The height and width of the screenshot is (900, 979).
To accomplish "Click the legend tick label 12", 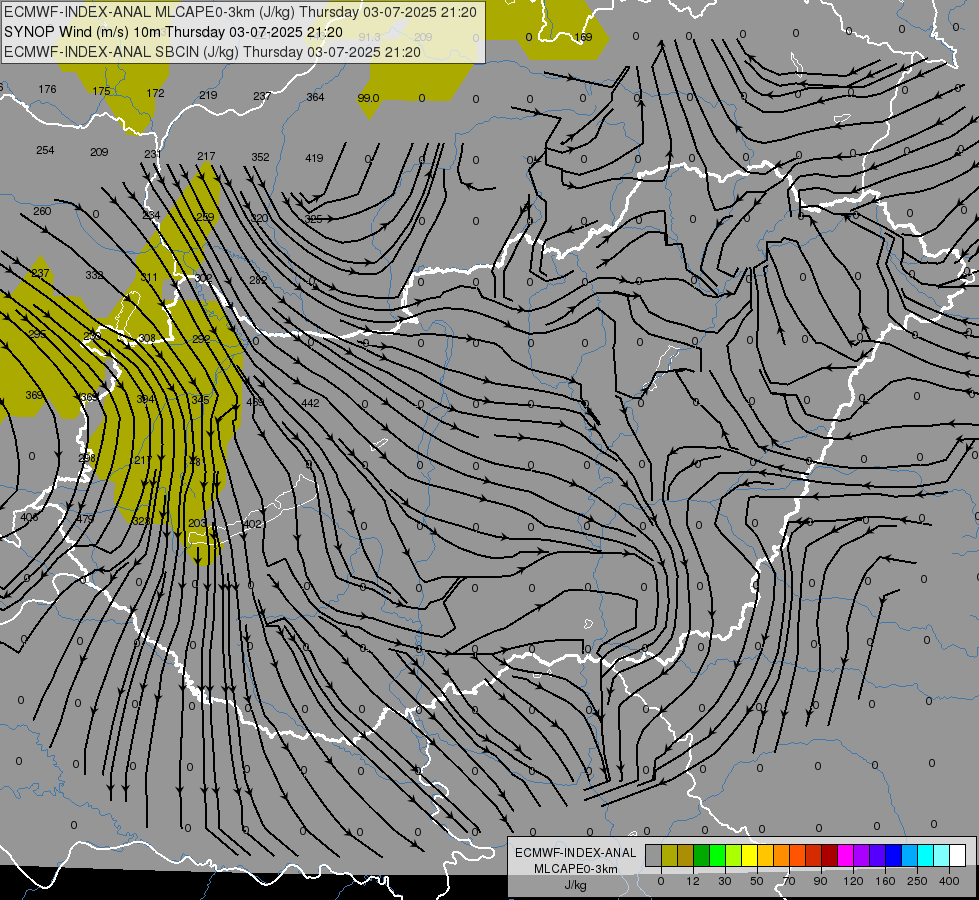I will (693, 881).
